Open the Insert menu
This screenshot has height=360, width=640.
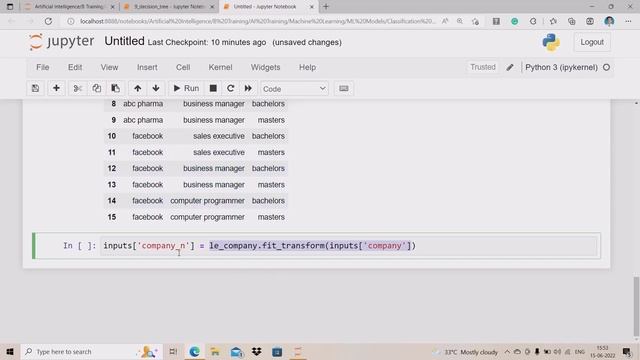pos(147,67)
